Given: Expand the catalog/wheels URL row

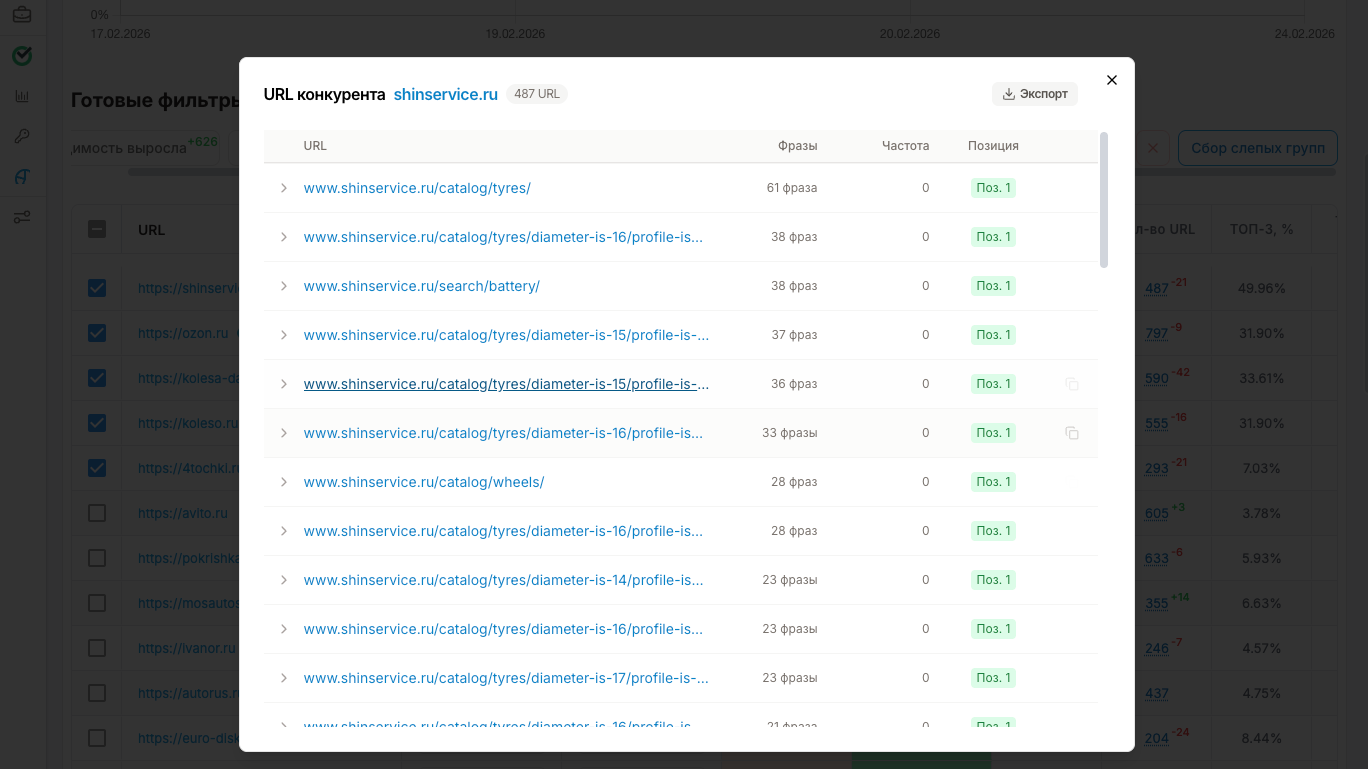Looking at the screenshot, I should (283, 481).
